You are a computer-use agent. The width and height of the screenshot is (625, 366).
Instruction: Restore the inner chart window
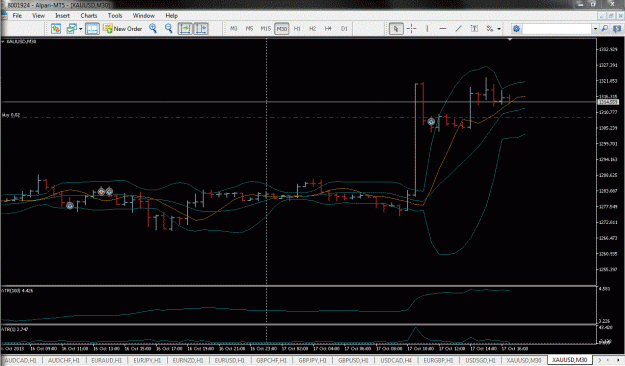611,16
